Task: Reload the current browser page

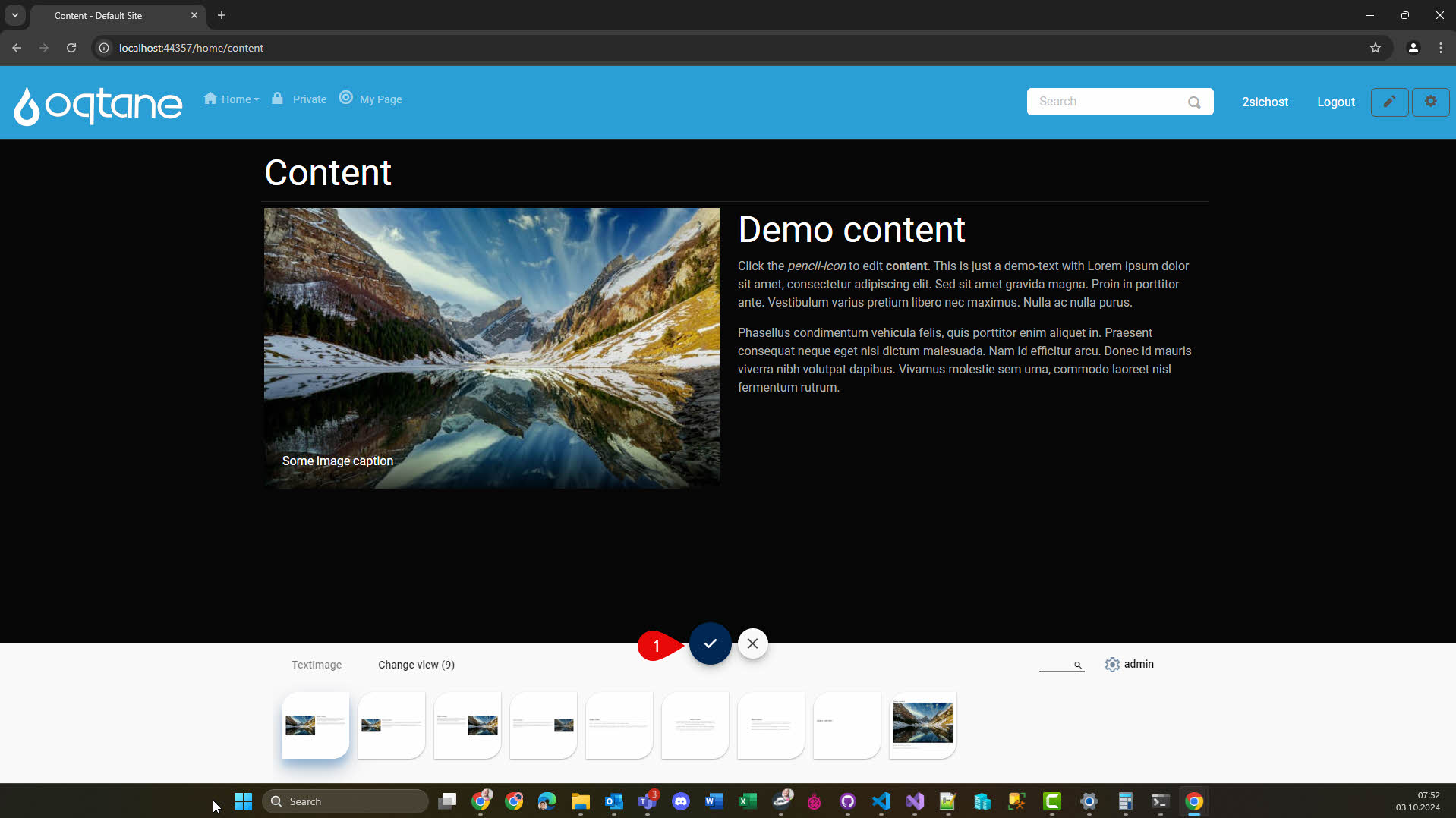Action: [x=71, y=48]
